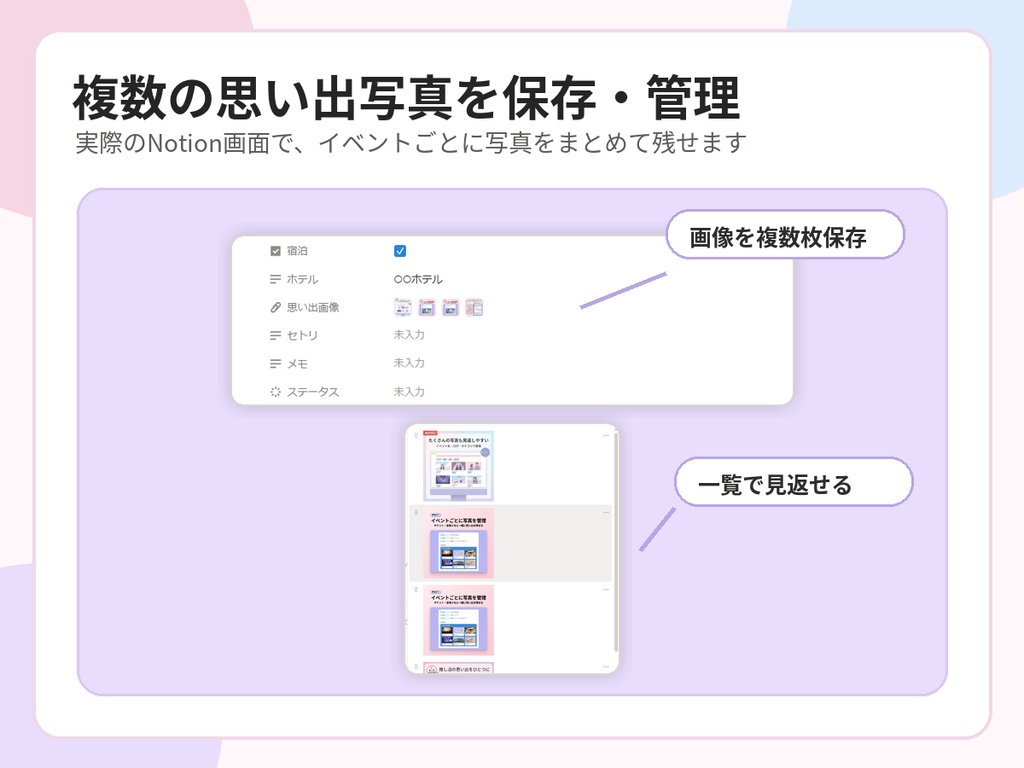Image resolution: width=1024 pixels, height=768 pixels.
Task: Click the empty 未入力 field of セトリ
Action: coord(409,335)
